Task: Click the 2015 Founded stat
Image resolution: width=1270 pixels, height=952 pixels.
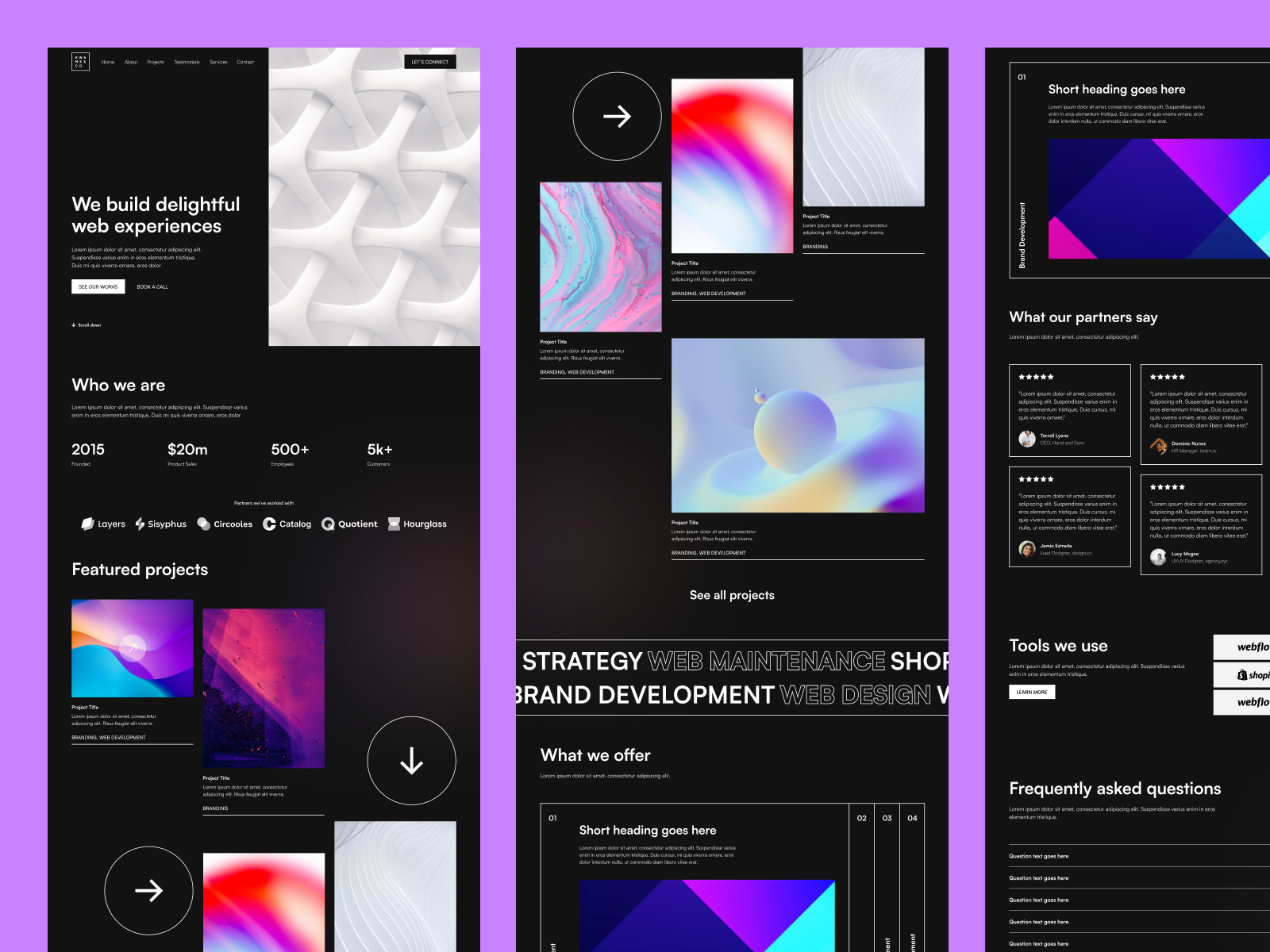Action: tap(88, 455)
